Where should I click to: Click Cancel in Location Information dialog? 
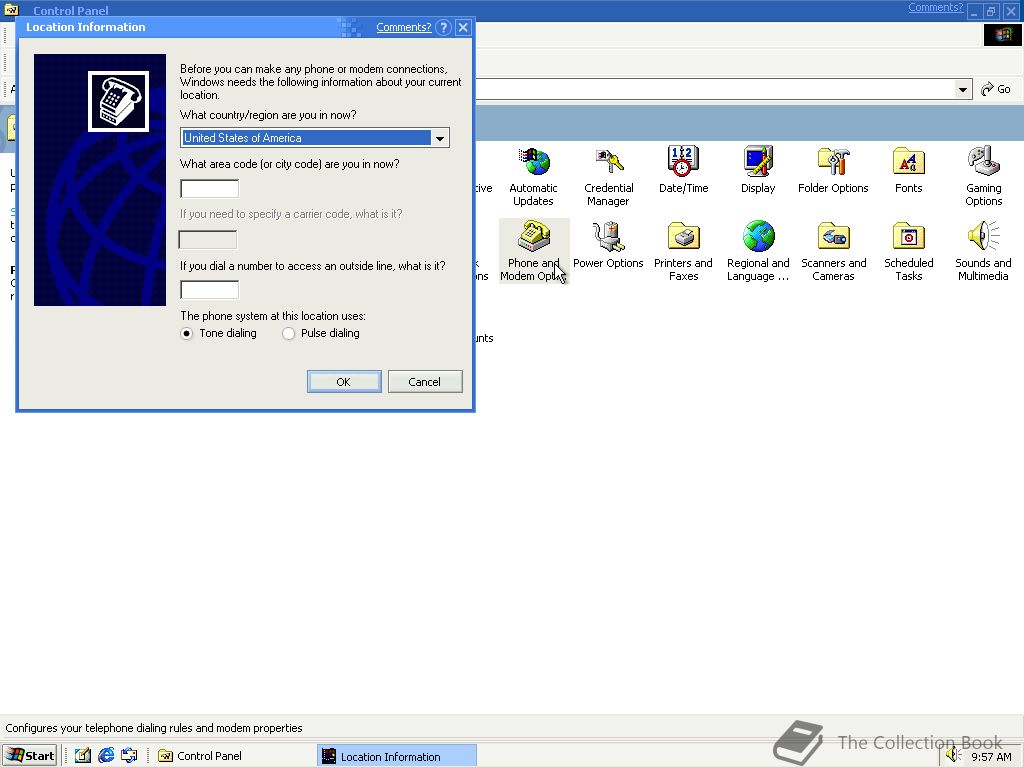pyautogui.click(x=425, y=382)
